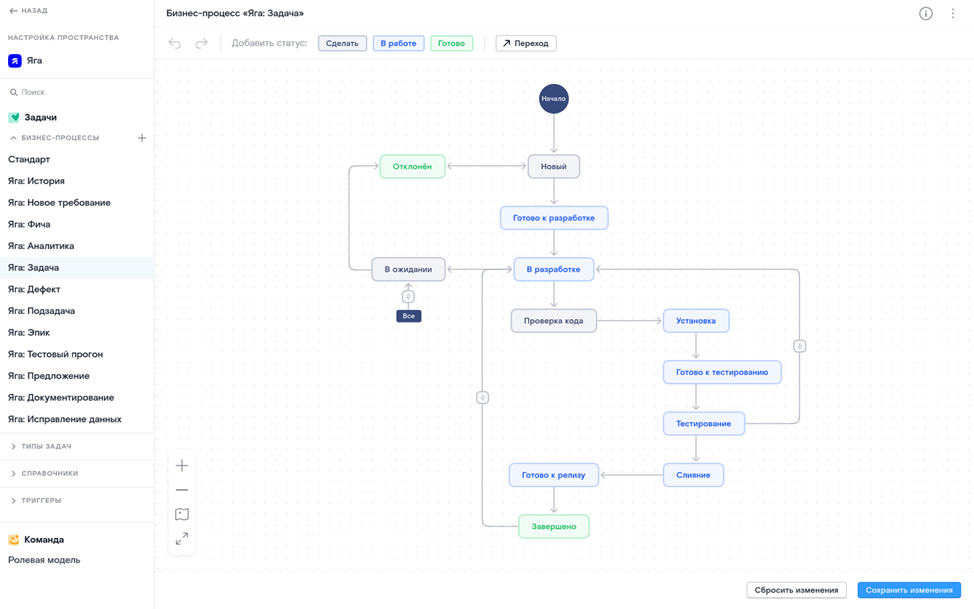Select Яга: Дефект business process
This screenshot has width=974, height=609.
click(34, 289)
